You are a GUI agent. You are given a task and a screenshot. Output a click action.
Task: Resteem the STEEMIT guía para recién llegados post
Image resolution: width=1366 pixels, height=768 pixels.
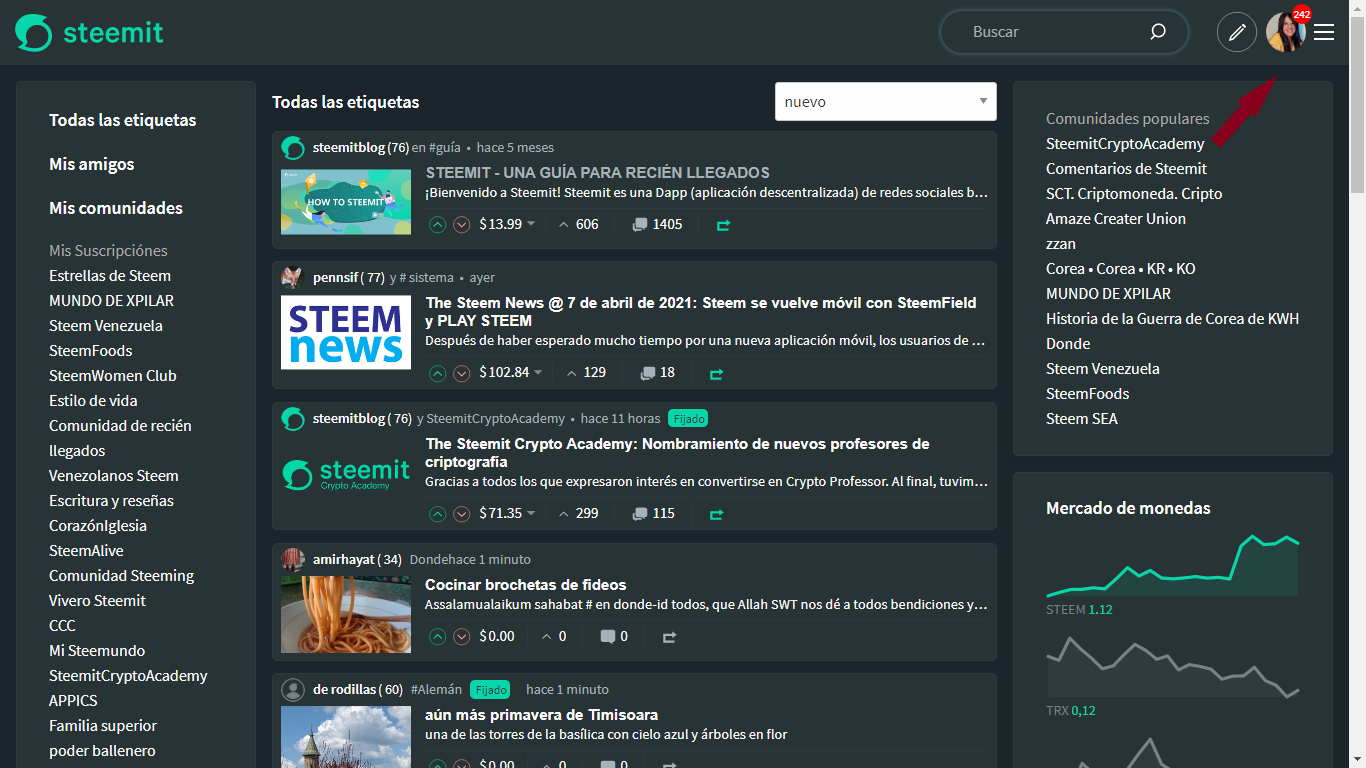pos(723,225)
